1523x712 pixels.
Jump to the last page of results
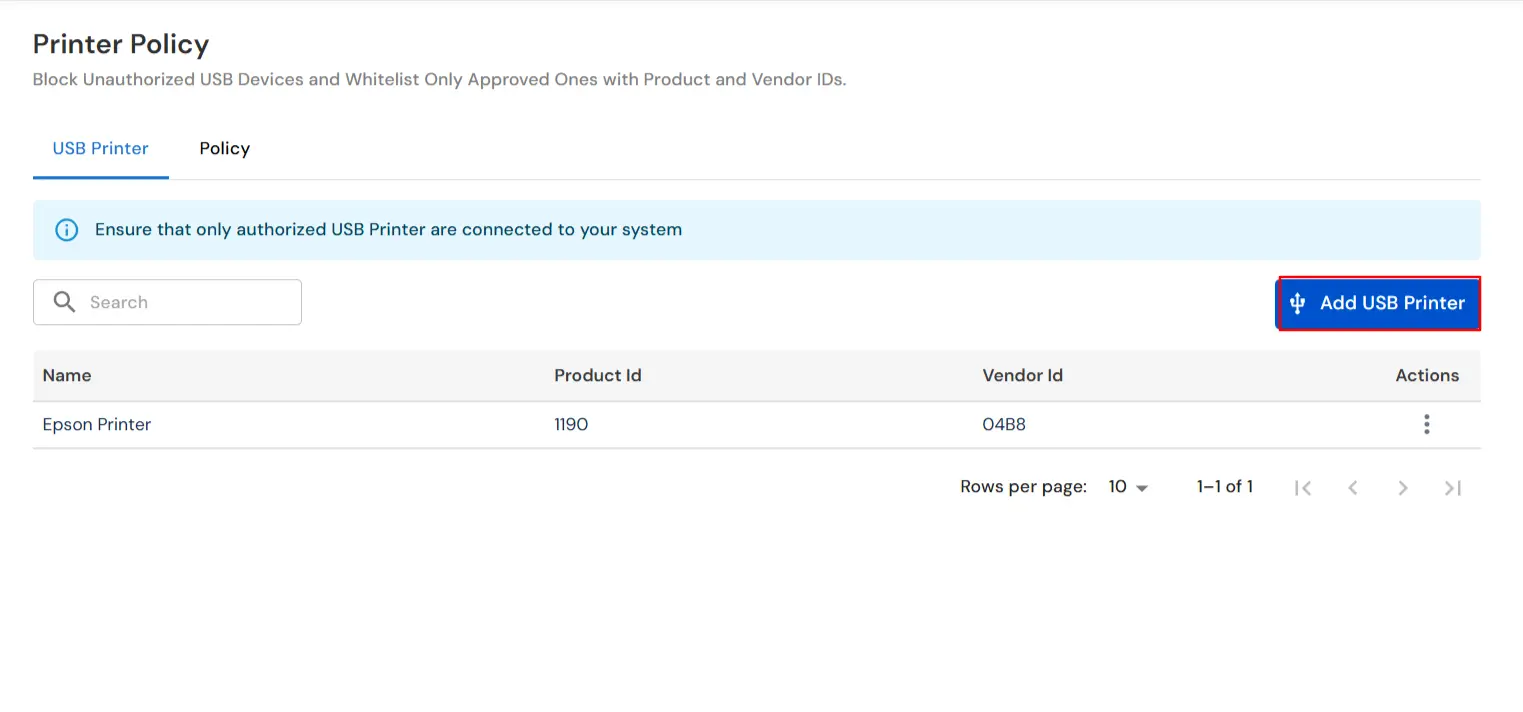(1452, 488)
